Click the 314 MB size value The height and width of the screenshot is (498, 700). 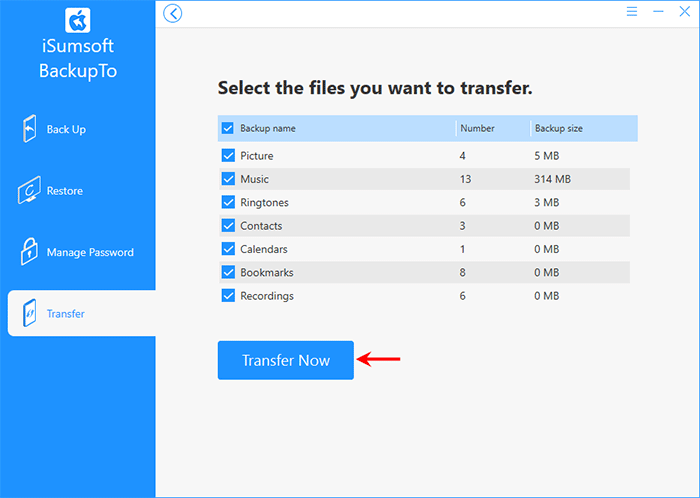[x=553, y=179]
